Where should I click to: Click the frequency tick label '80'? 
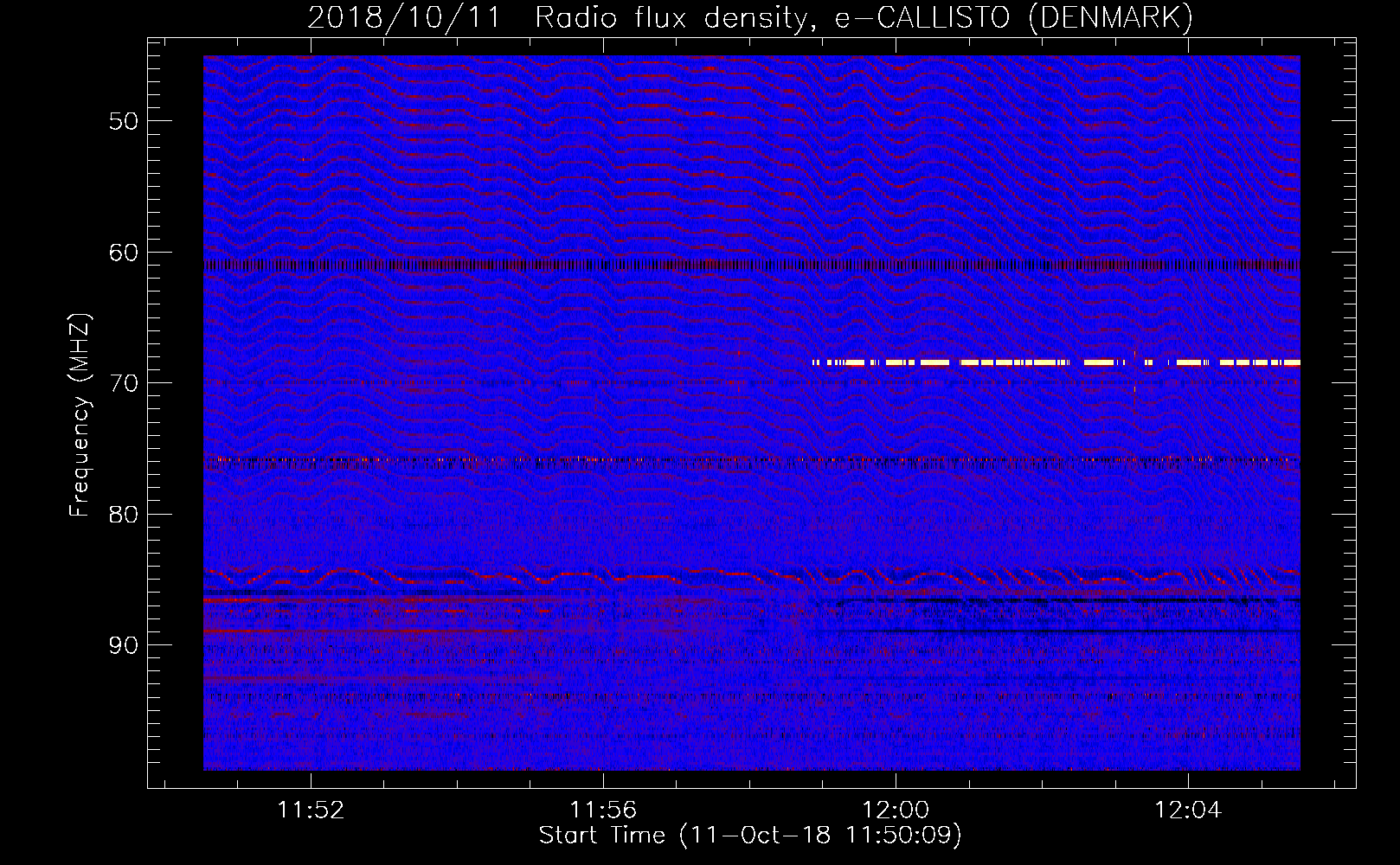124,515
